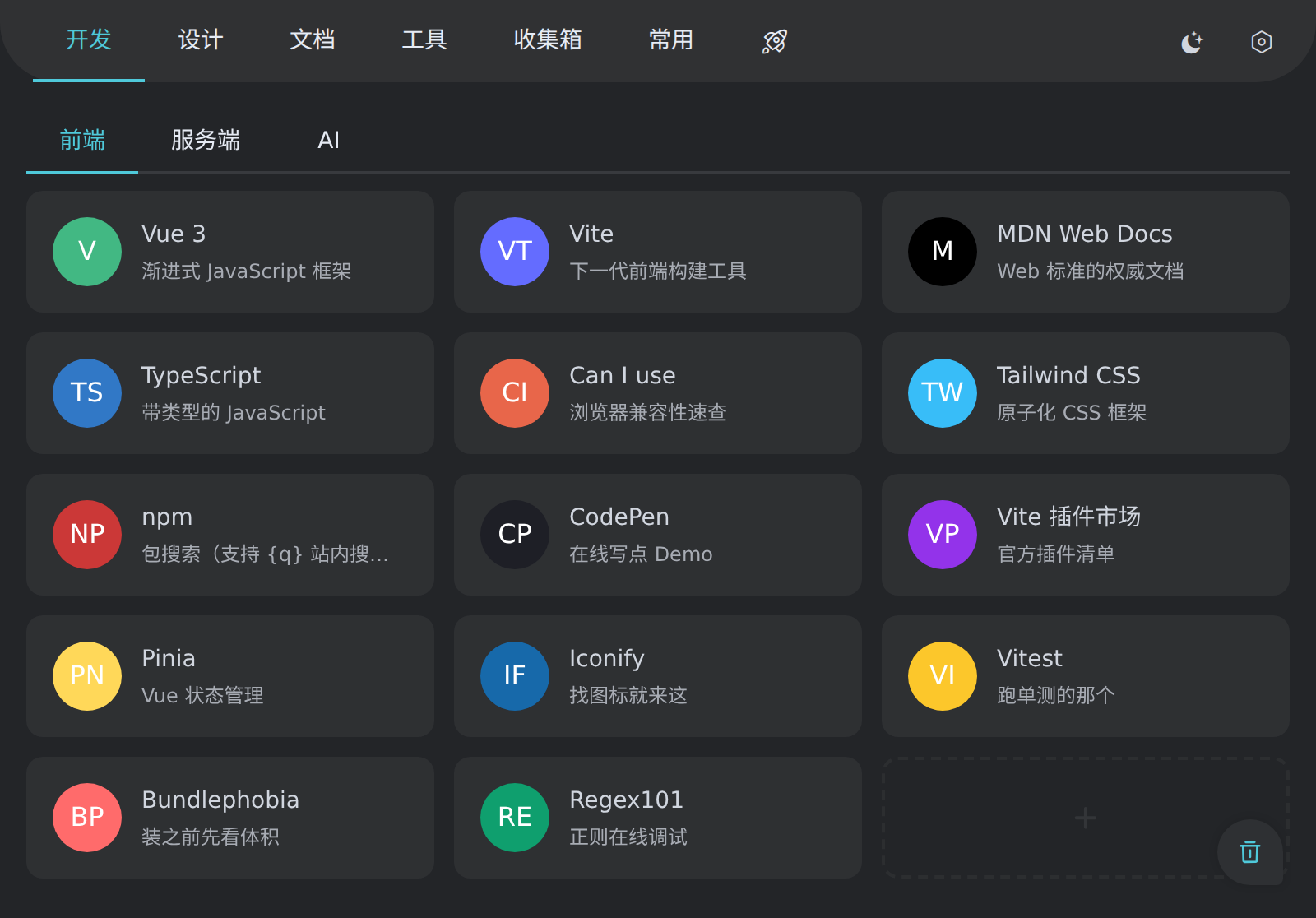Screen dimensions: 1316x918
Task: Click the description 正则在线调试
Action: pos(628,837)
